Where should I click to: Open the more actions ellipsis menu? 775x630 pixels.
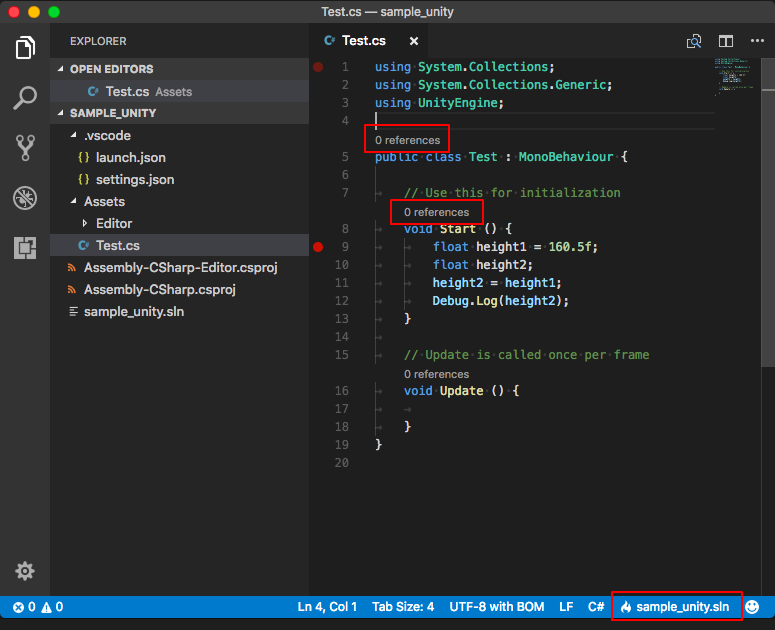tap(756, 41)
